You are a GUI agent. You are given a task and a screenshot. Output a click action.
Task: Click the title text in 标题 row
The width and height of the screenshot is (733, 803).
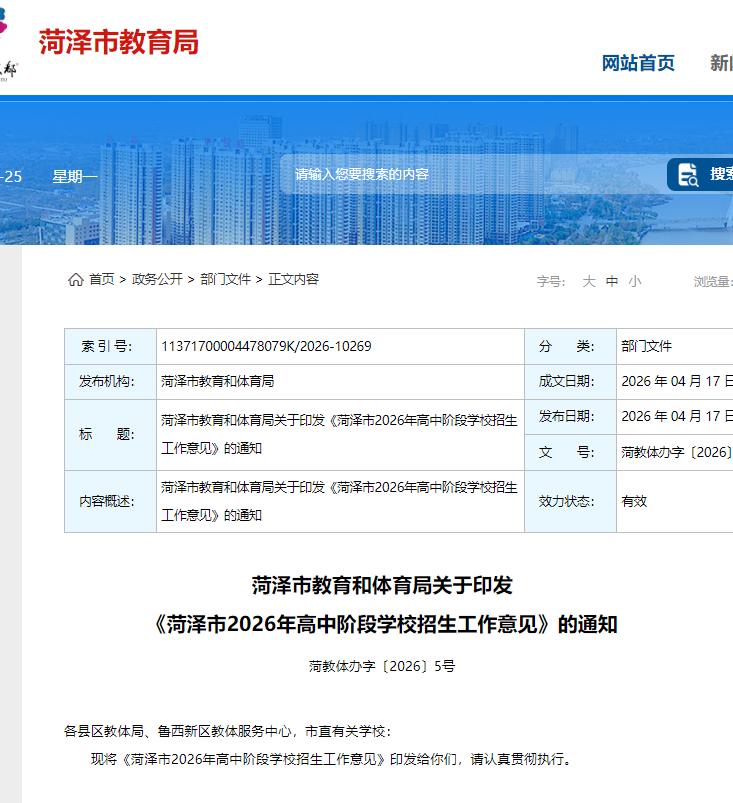point(339,434)
